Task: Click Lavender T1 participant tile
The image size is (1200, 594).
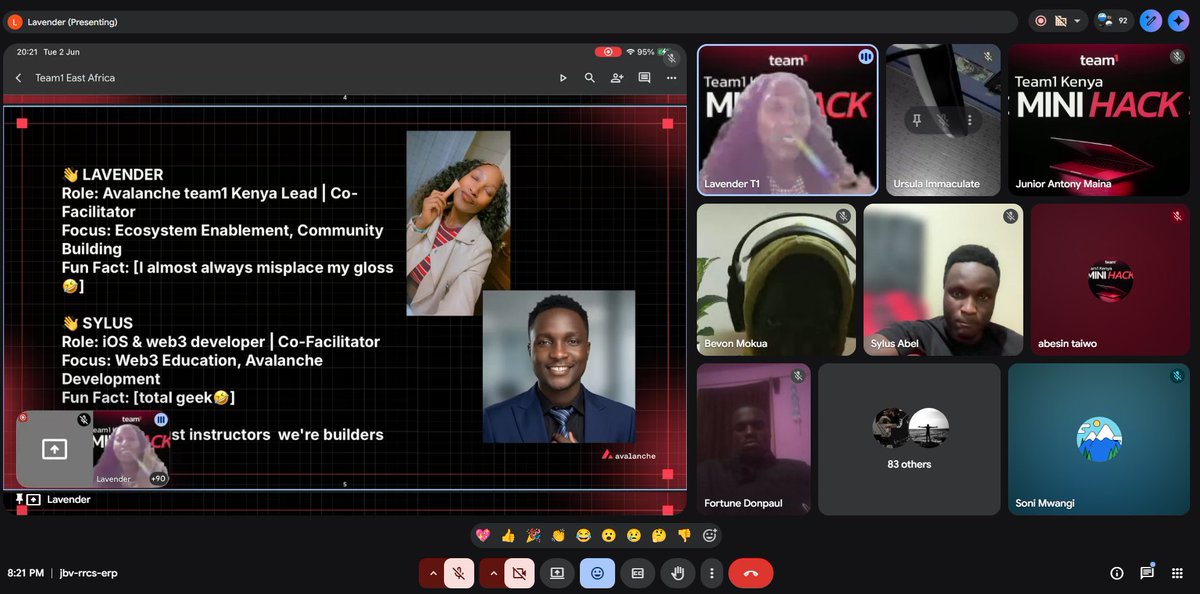Action: point(788,119)
